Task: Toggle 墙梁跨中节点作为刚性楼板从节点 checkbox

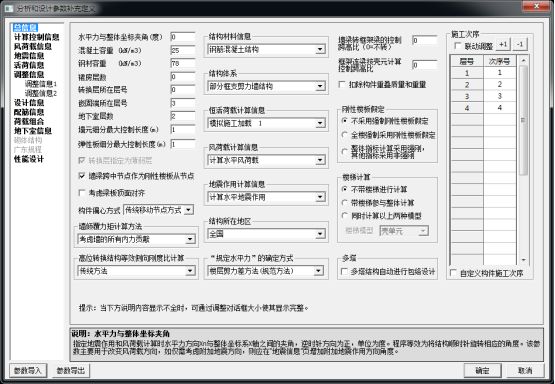Action: (x=82, y=176)
